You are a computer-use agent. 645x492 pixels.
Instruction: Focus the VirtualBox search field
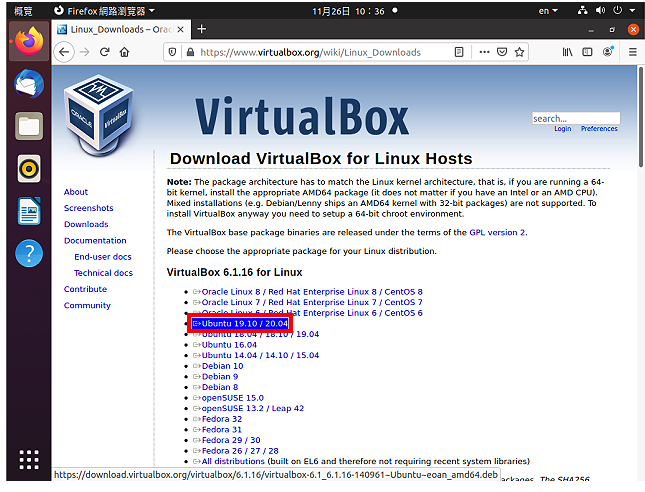tap(576, 118)
